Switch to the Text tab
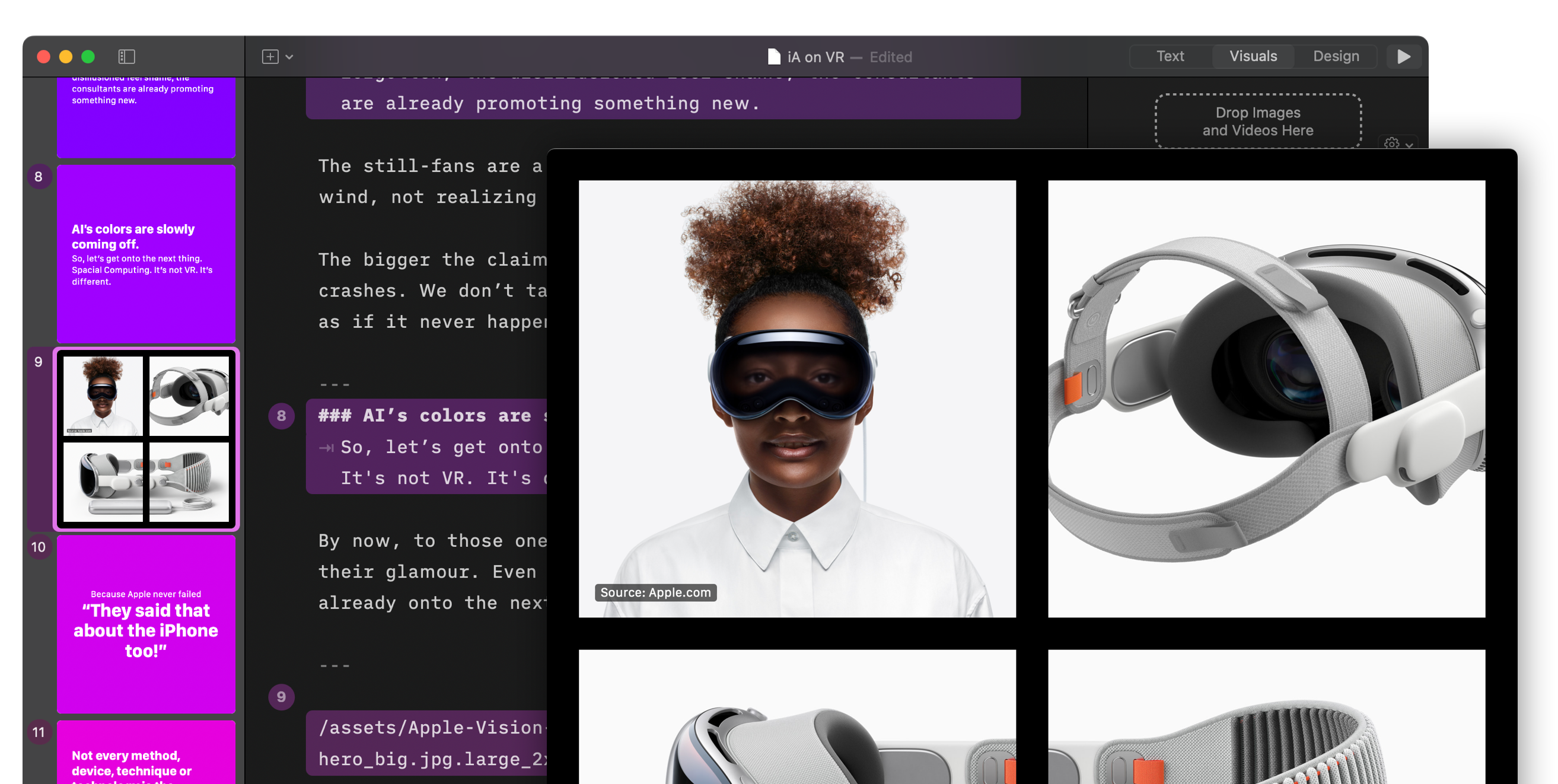Screen dimensions: 1558x784 pos(1170,56)
